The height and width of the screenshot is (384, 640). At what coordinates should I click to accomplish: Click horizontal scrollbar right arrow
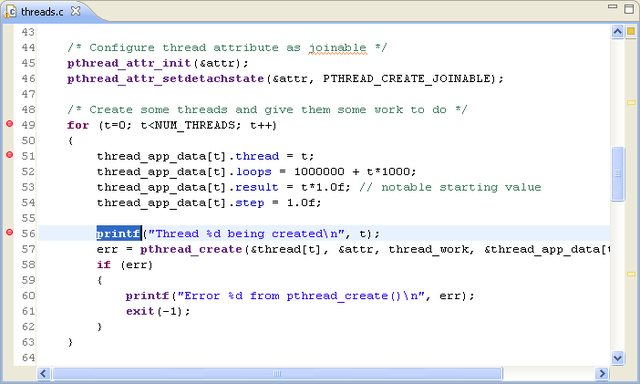pyautogui.click(x=602, y=373)
